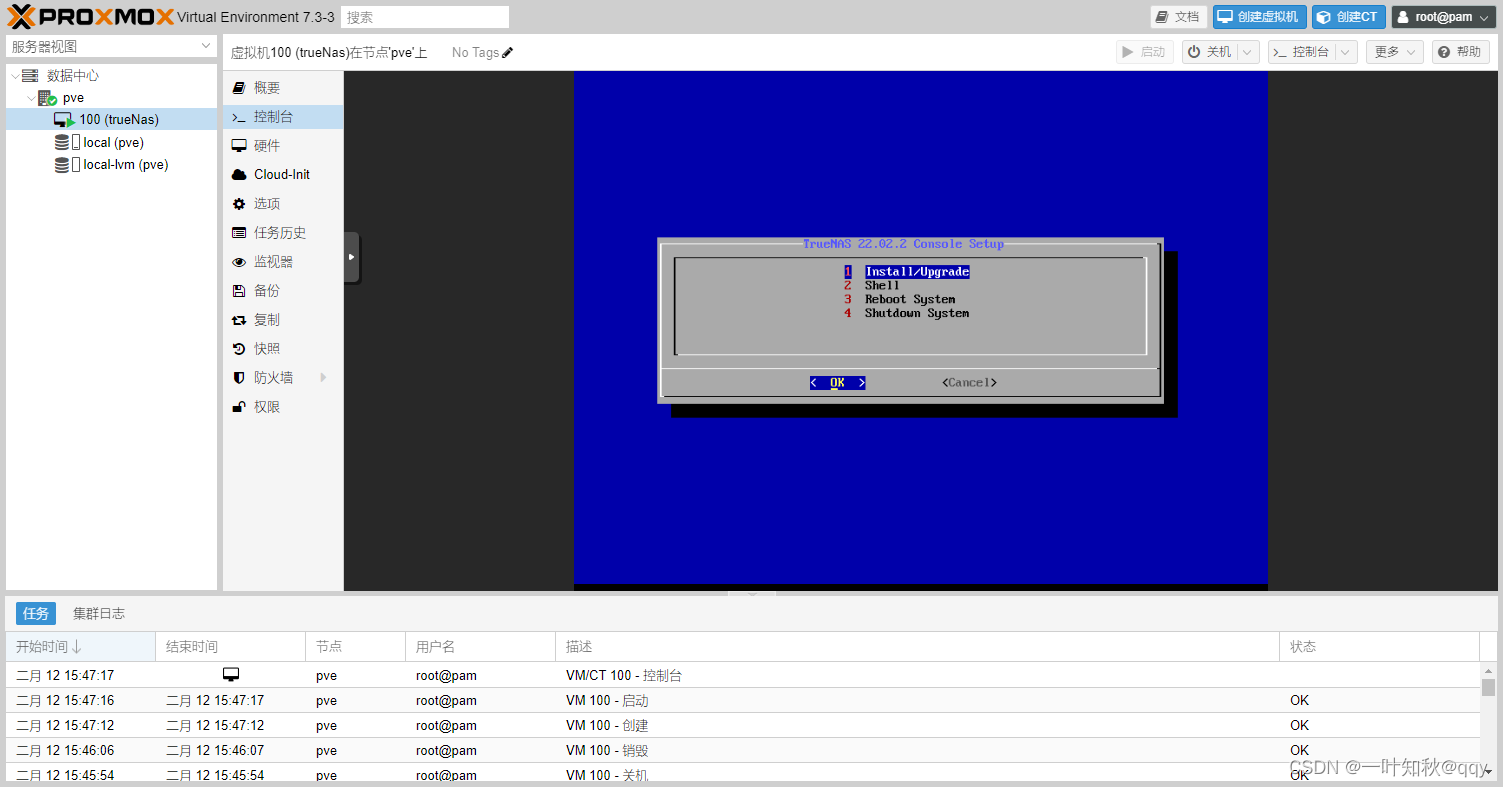The width and height of the screenshot is (1503, 787).
Task: Select local (pve) storage
Action: pos(113,142)
